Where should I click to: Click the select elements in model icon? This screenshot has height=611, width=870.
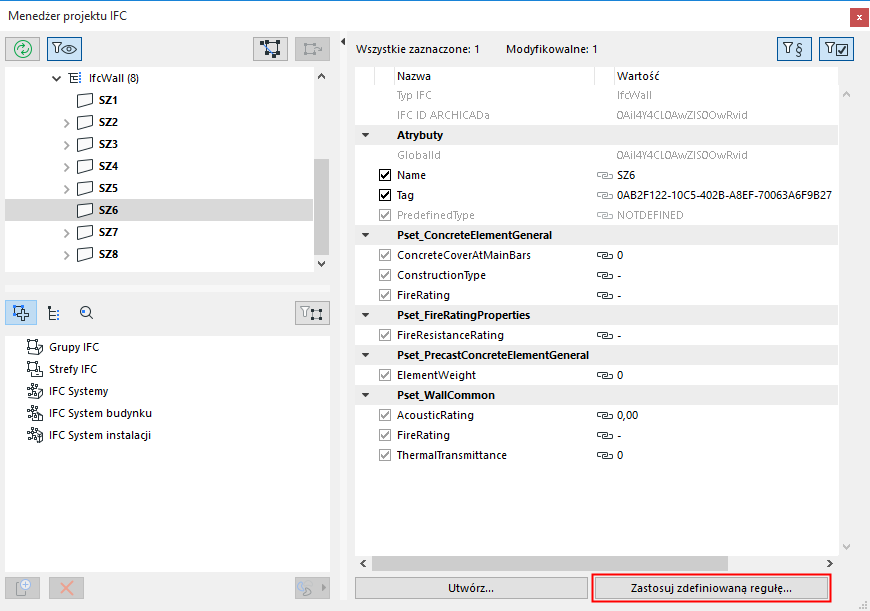(x=271, y=49)
